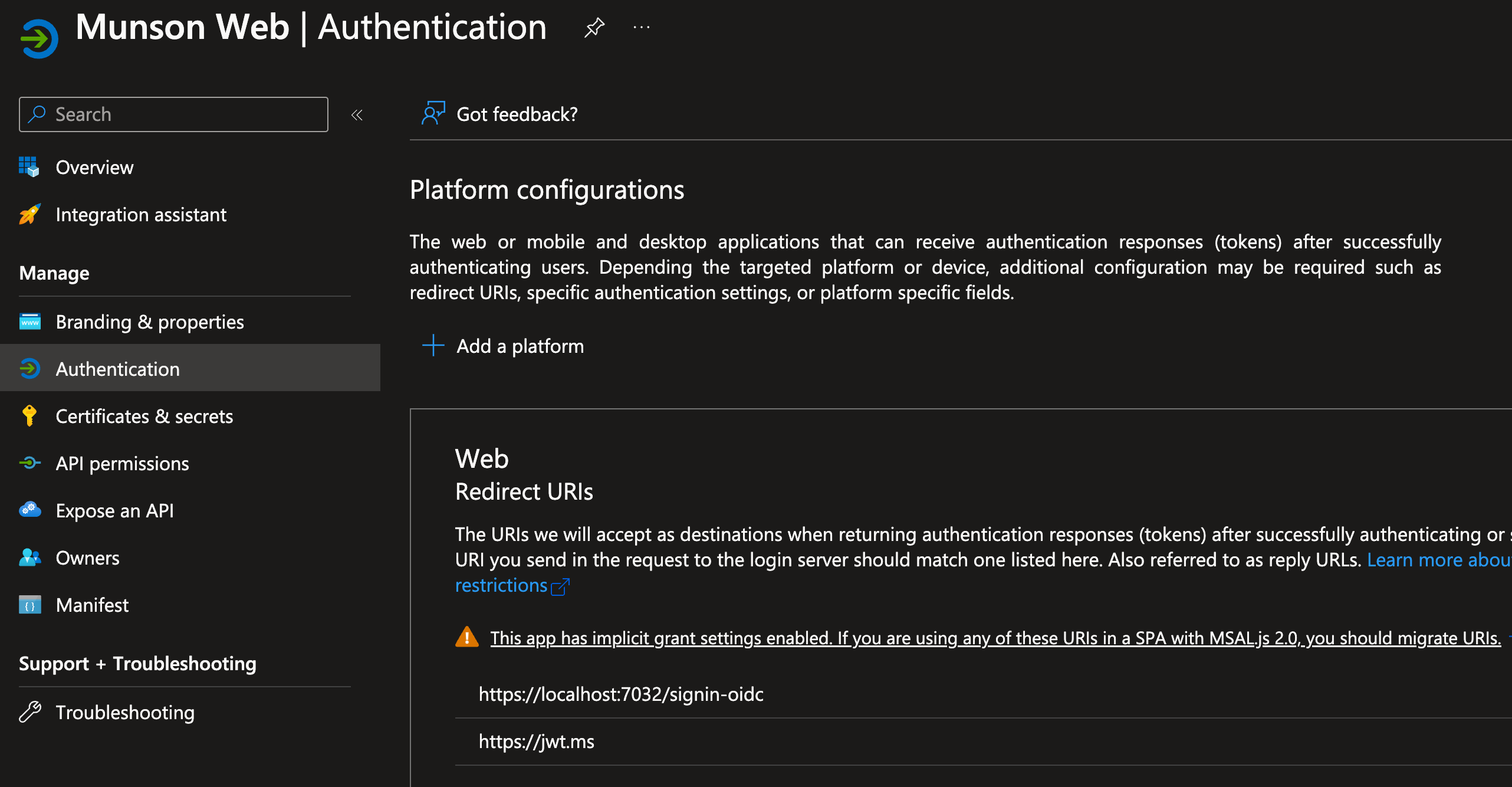Open the ellipsis more options menu
The height and width of the screenshot is (787, 1512).
point(641,28)
